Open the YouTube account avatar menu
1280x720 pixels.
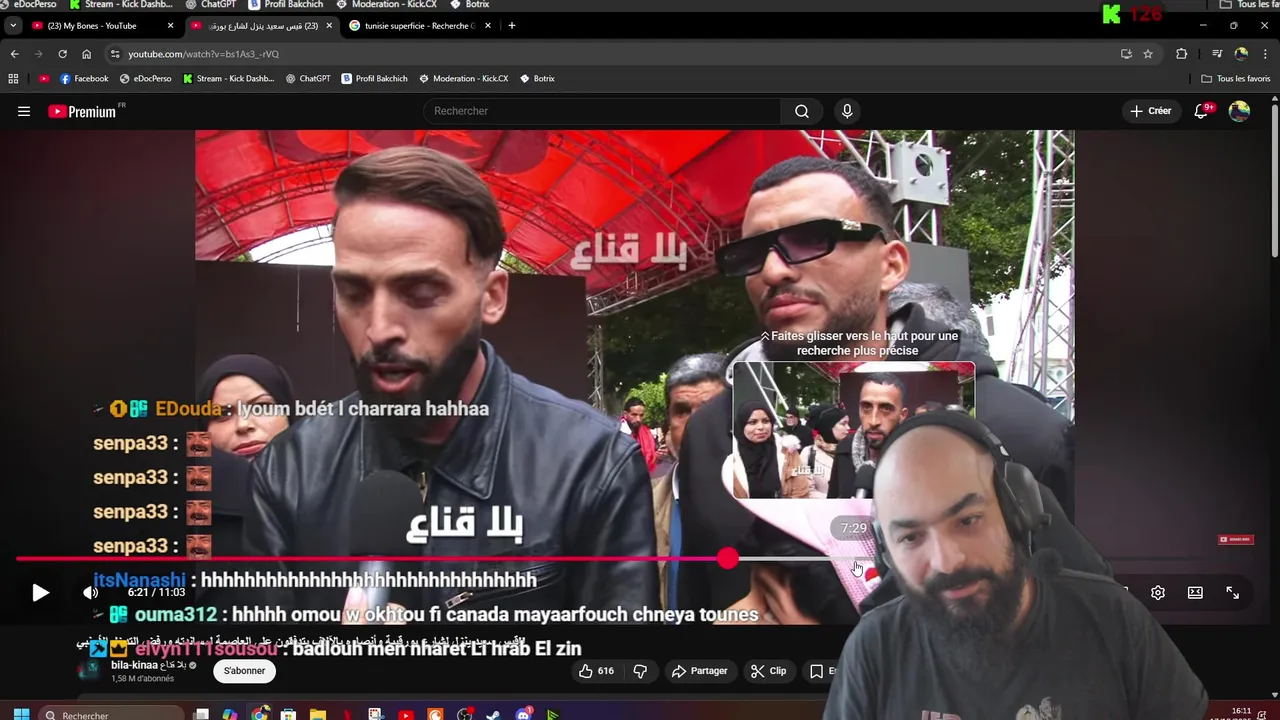[1239, 111]
